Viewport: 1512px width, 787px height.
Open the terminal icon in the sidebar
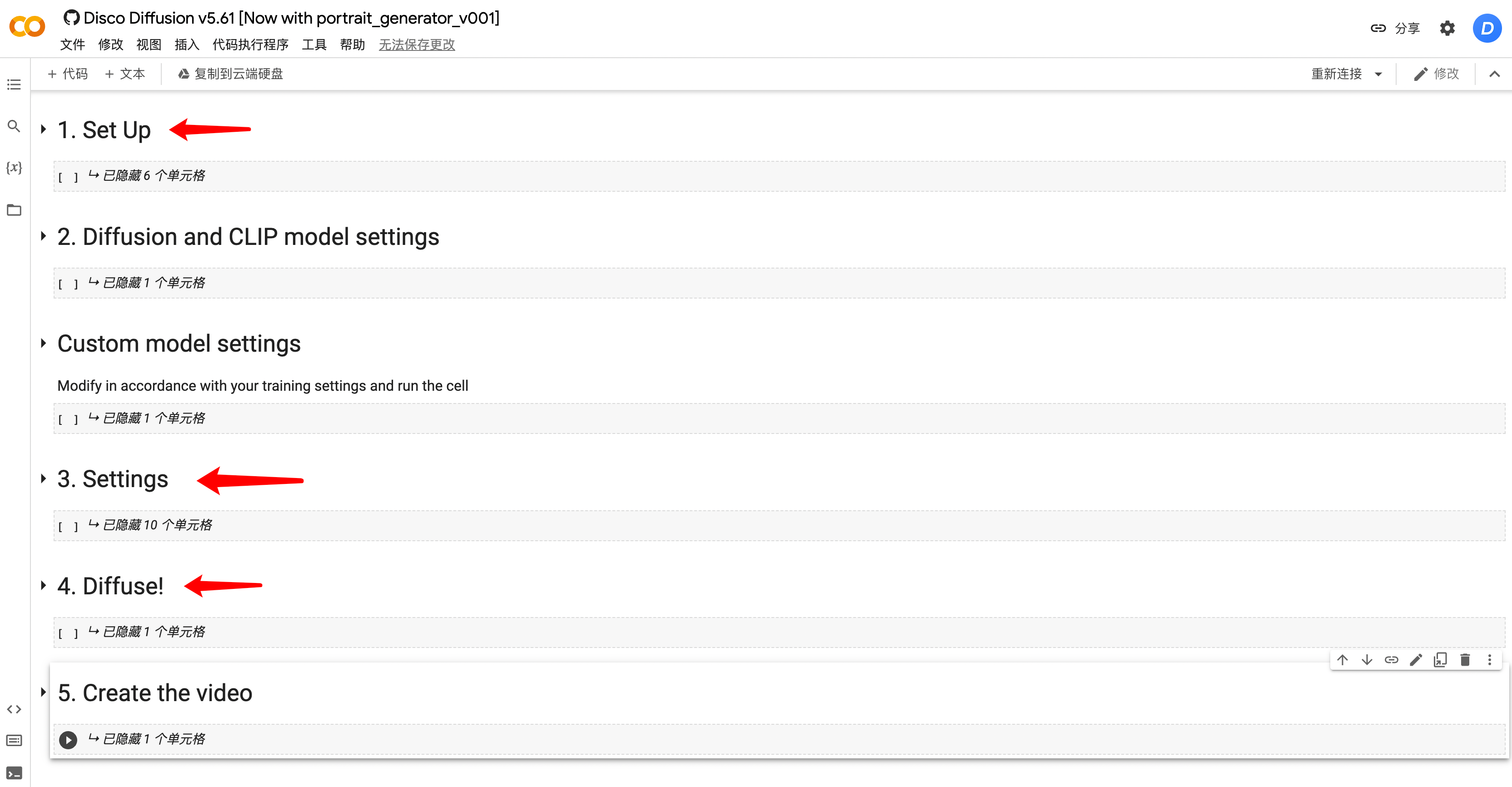click(14, 772)
